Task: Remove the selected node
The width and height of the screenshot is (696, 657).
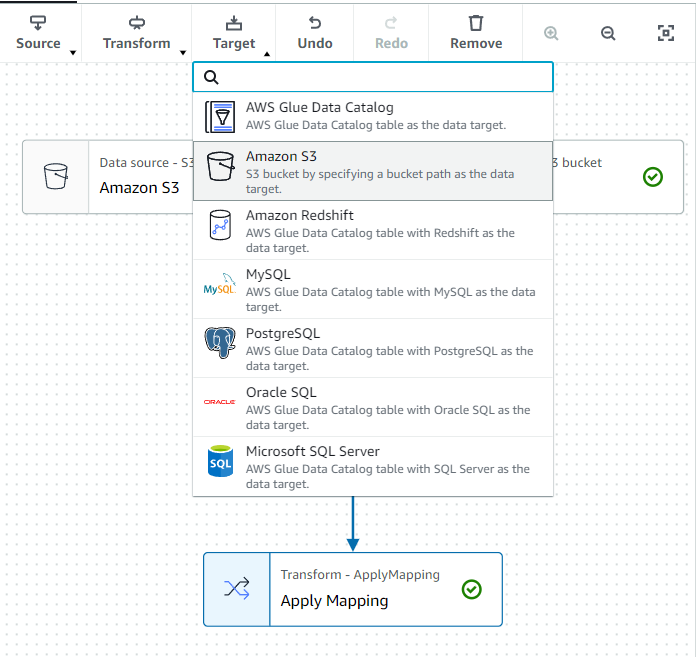Action: pyautogui.click(x=476, y=33)
